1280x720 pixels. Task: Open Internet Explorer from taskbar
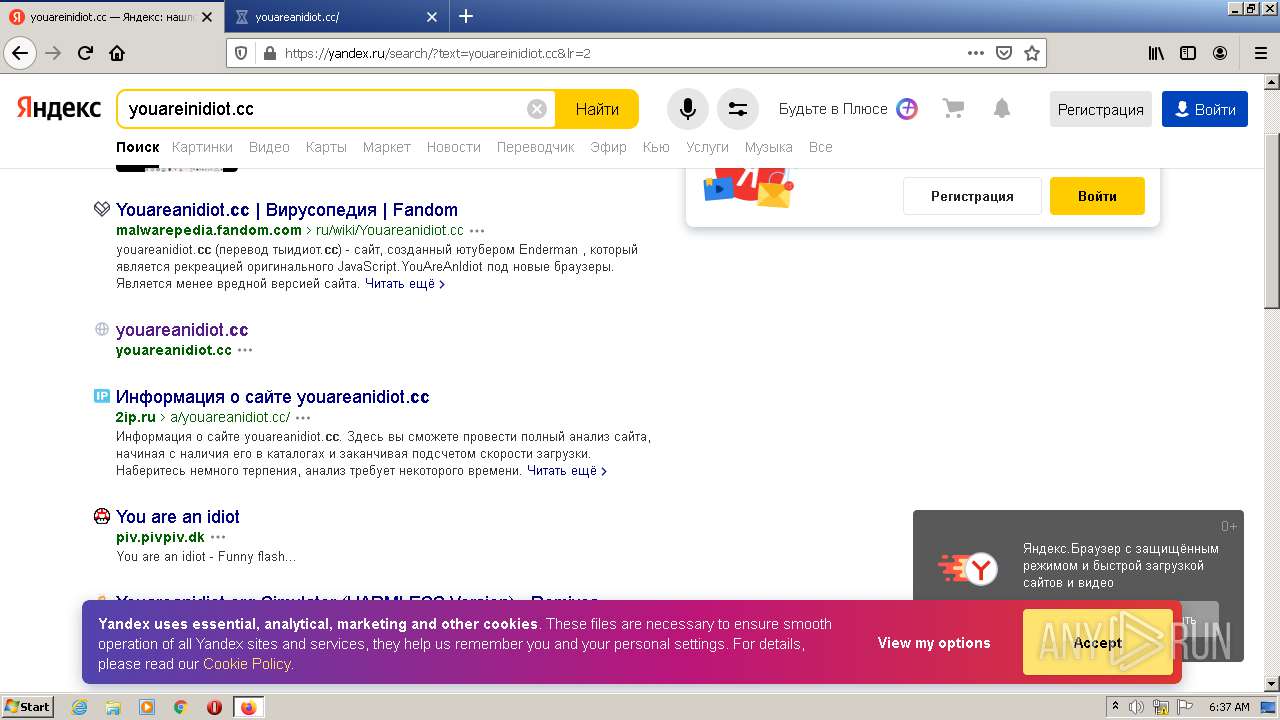79,707
